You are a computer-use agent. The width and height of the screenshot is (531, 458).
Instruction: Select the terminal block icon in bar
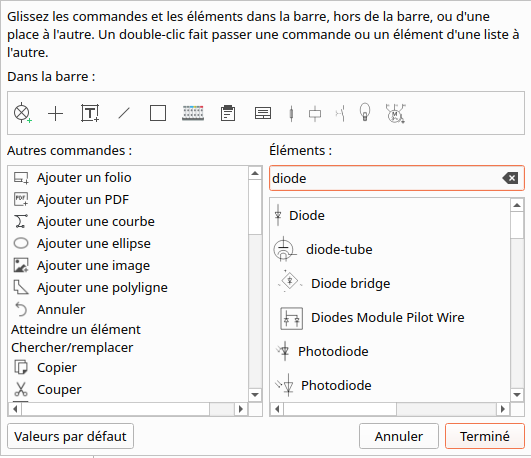pos(193,113)
